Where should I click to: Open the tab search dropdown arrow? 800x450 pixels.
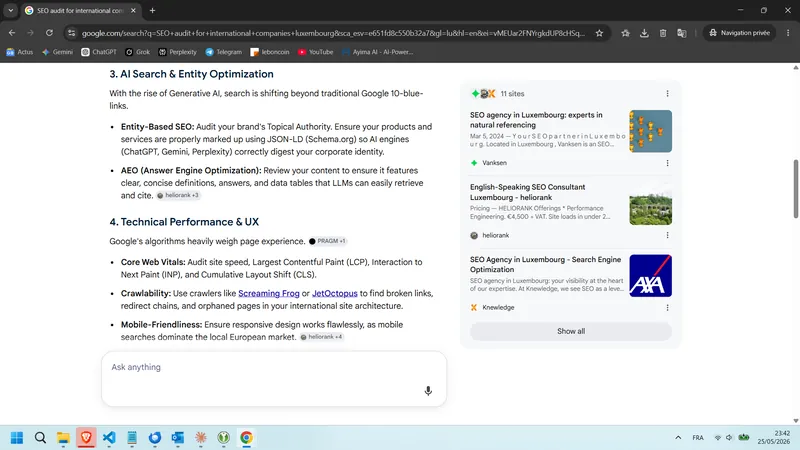[11, 10]
